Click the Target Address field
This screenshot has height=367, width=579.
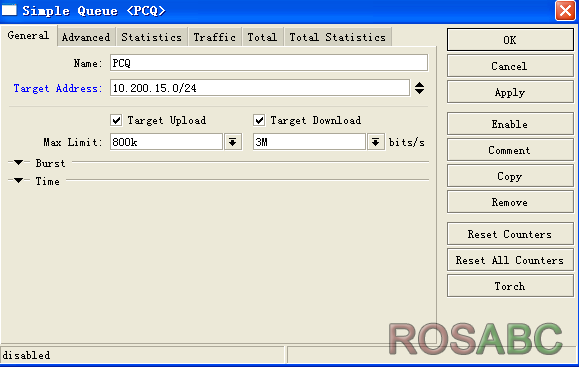(260, 88)
